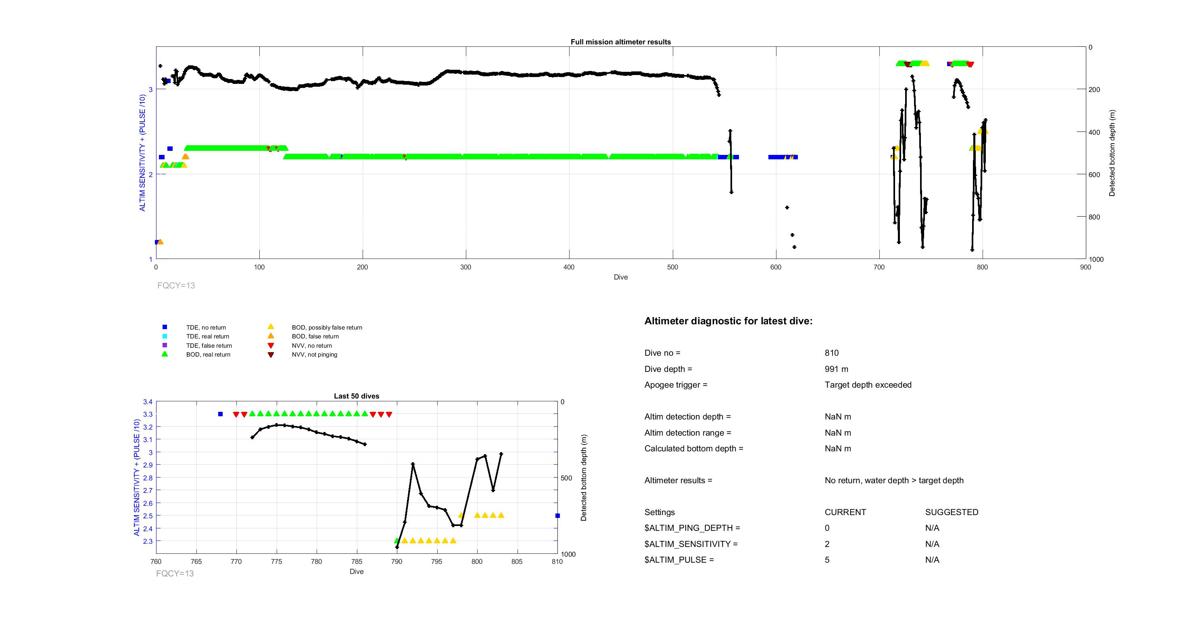Select 'No return, water depth > target depth' text
Viewport: 1200px width, 622px height.
click(894, 481)
